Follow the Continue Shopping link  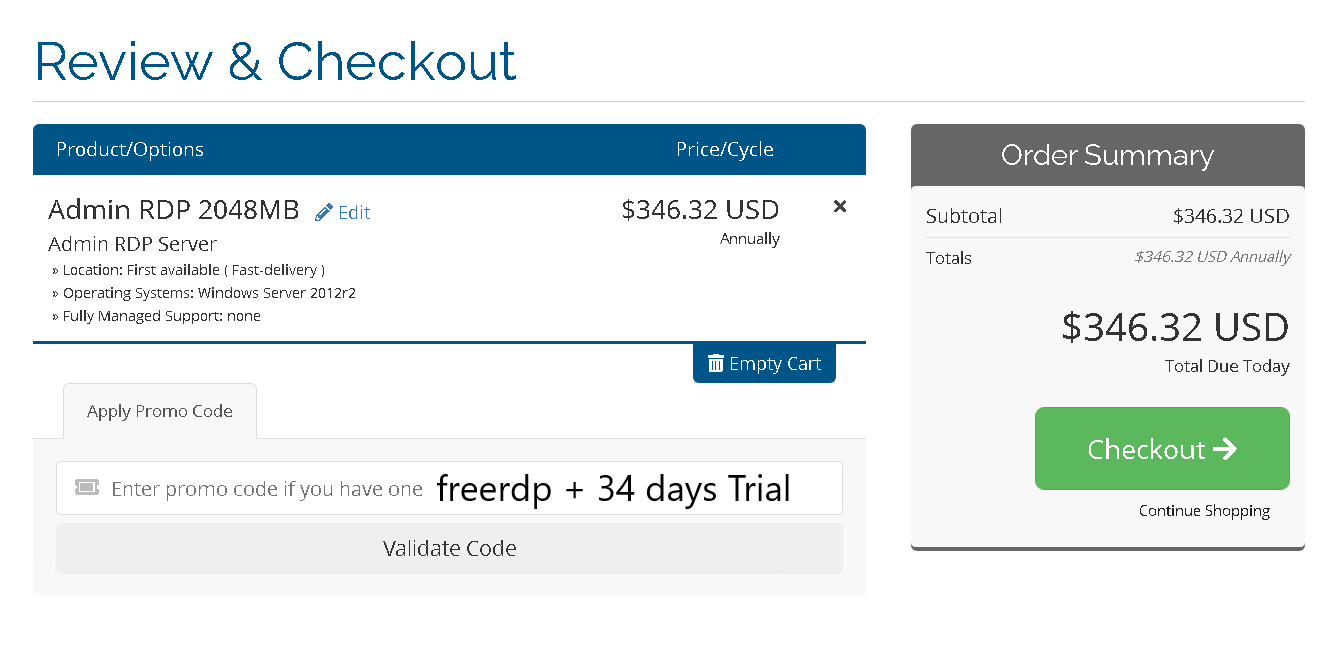(1204, 511)
